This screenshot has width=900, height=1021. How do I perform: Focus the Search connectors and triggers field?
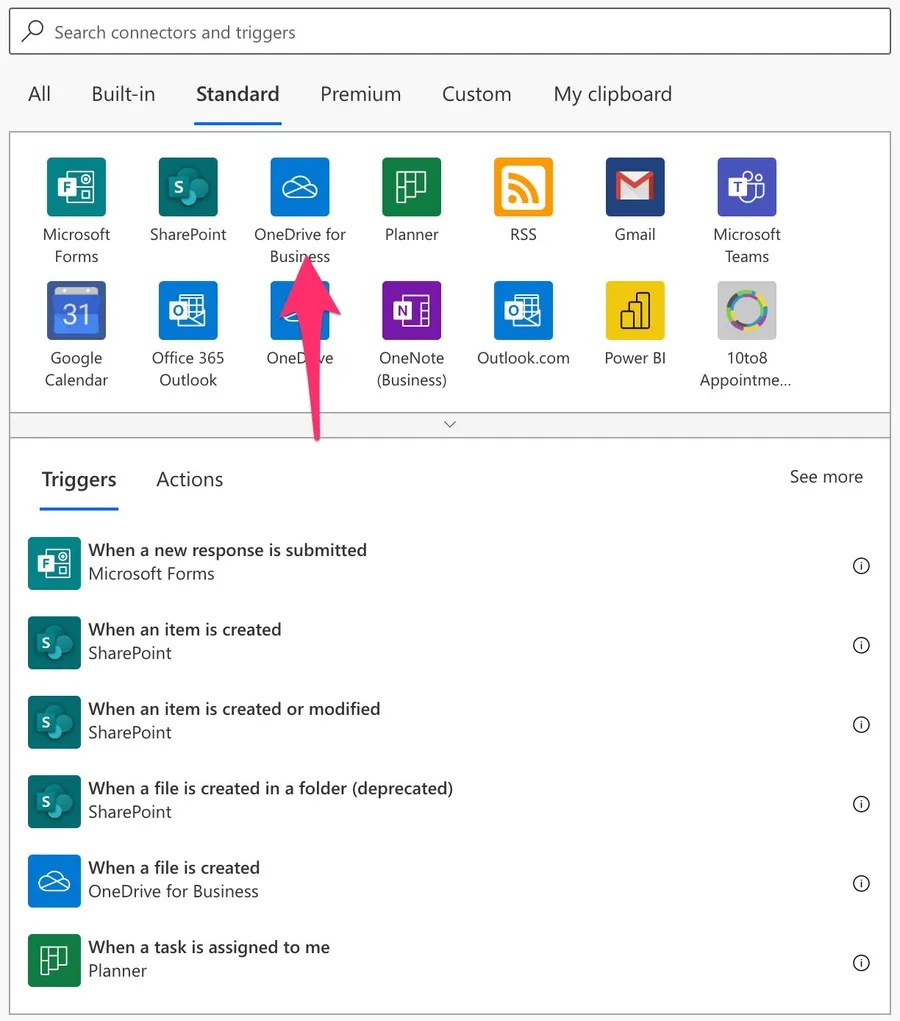pos(450,32)
